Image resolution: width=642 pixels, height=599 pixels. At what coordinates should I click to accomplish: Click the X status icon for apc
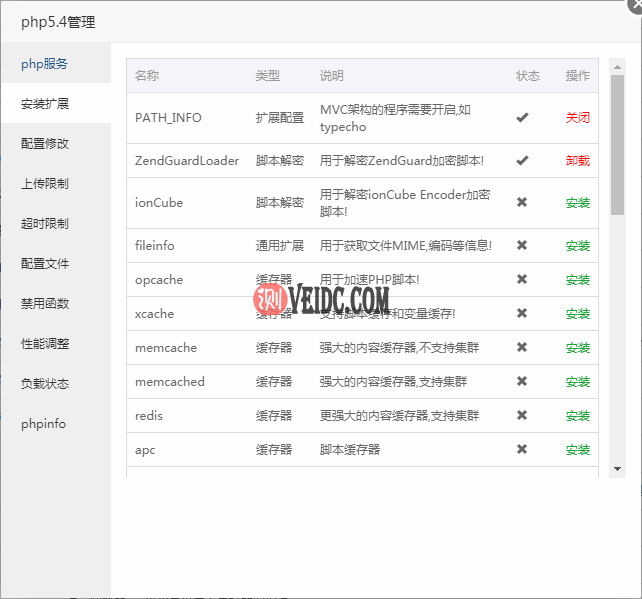pos(522,450)
